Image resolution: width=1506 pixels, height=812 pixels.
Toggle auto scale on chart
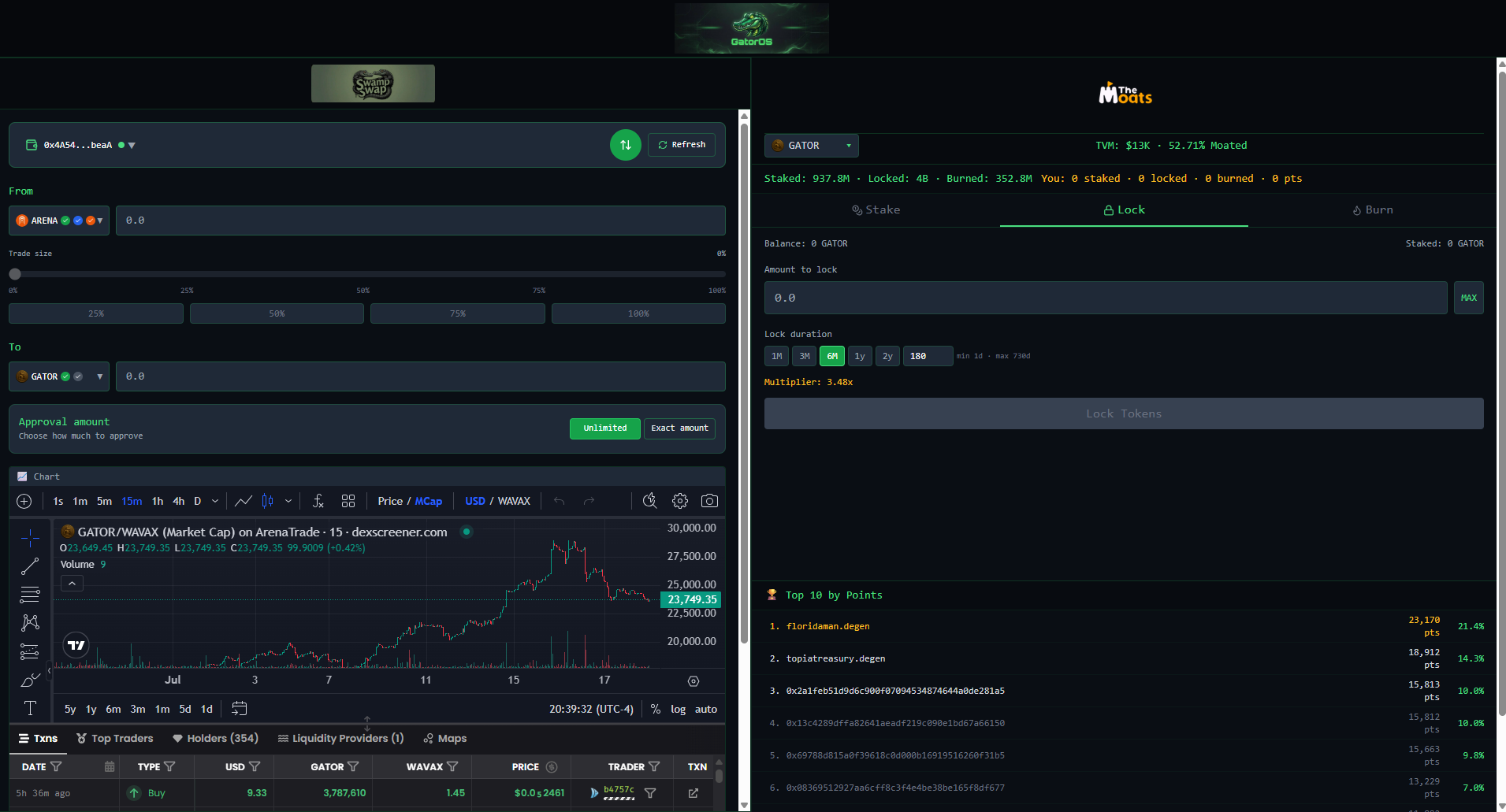coord(706,709)
